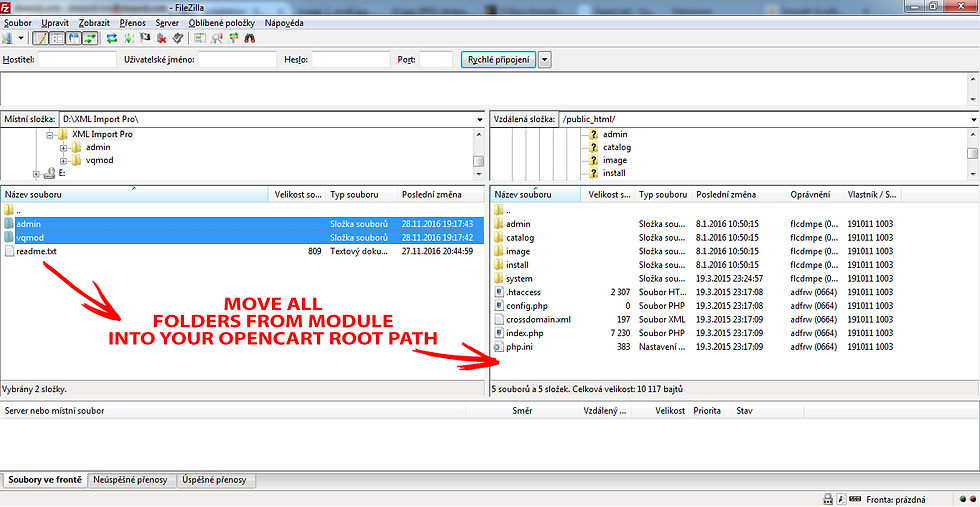Open the Server menu

click(167, 23)
